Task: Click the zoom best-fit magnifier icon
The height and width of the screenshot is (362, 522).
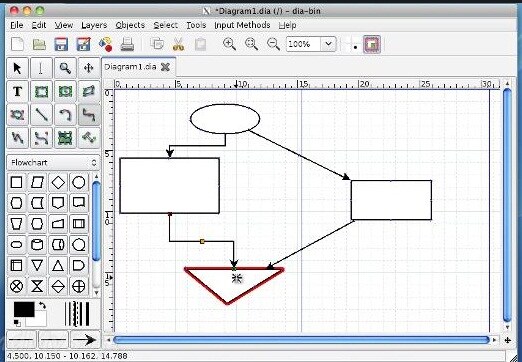Action: click(x=251, y=44)
